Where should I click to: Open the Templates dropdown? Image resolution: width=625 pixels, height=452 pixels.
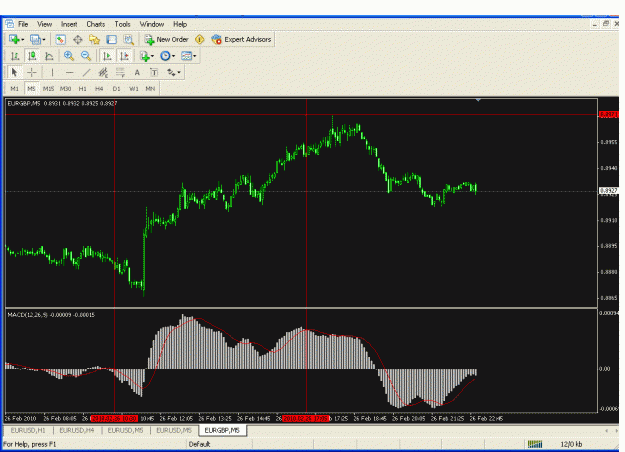[x=189, y=56]
